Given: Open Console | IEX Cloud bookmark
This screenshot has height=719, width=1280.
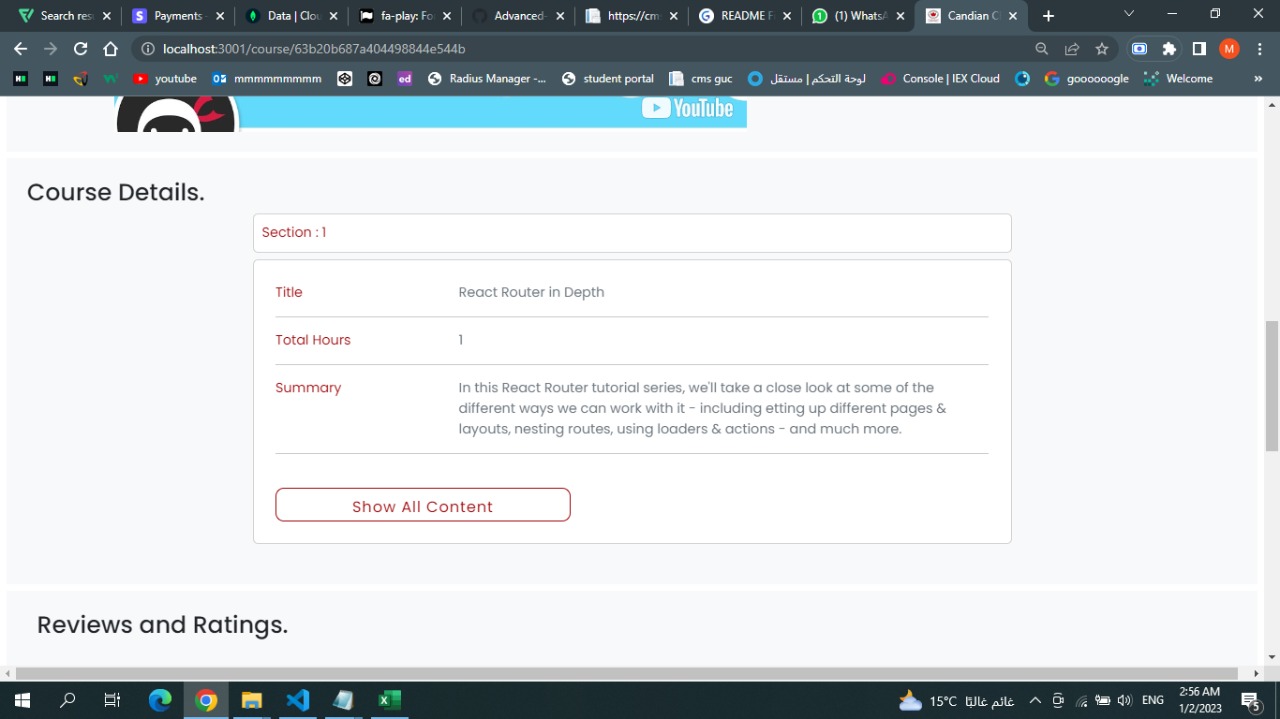Looking at the screenshot, I should pos(940,78).
